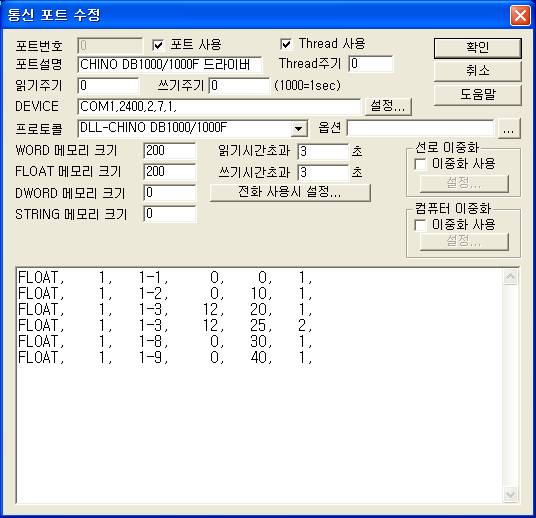536x518 pixels.
Task: Close the 통신 포트 수정 dialog window
Action: (520, 15)
